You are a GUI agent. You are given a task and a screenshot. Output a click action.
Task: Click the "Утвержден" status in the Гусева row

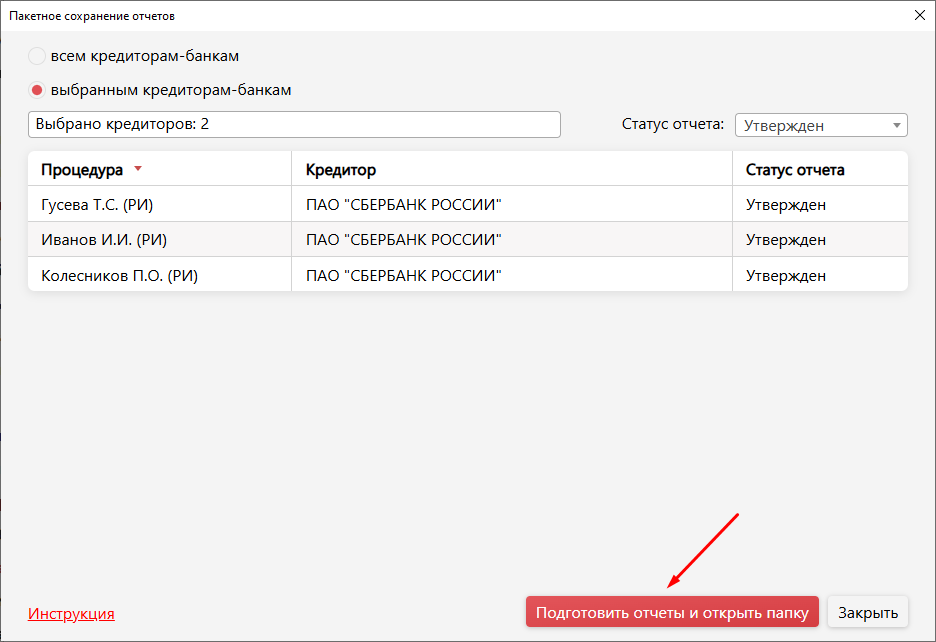(786, 205)
